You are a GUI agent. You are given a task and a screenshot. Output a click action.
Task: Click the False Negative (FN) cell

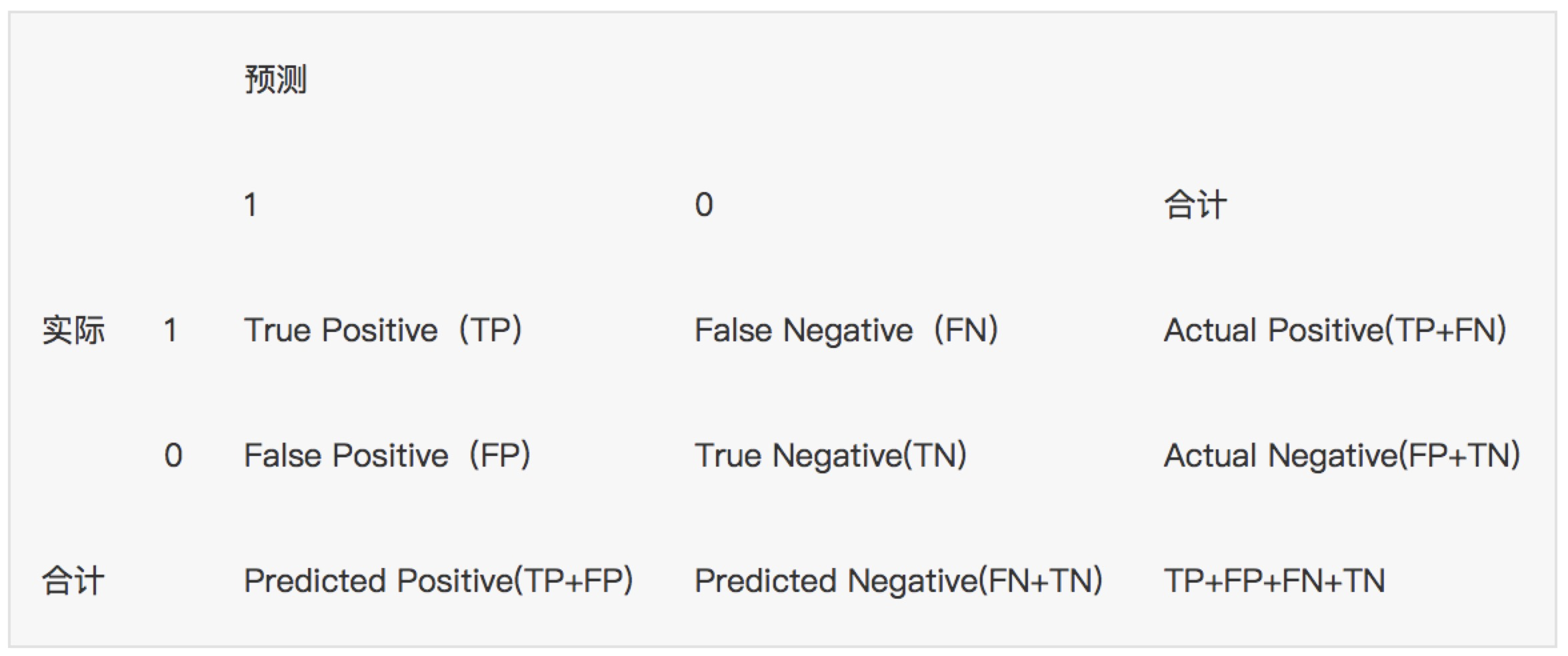coord(847,330)
